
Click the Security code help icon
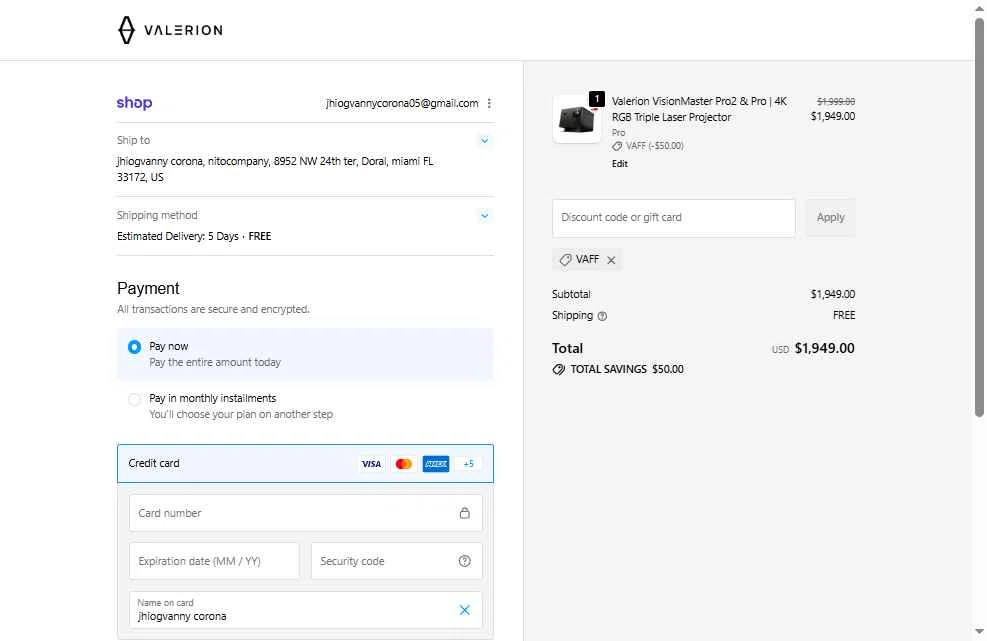(464, 561)
